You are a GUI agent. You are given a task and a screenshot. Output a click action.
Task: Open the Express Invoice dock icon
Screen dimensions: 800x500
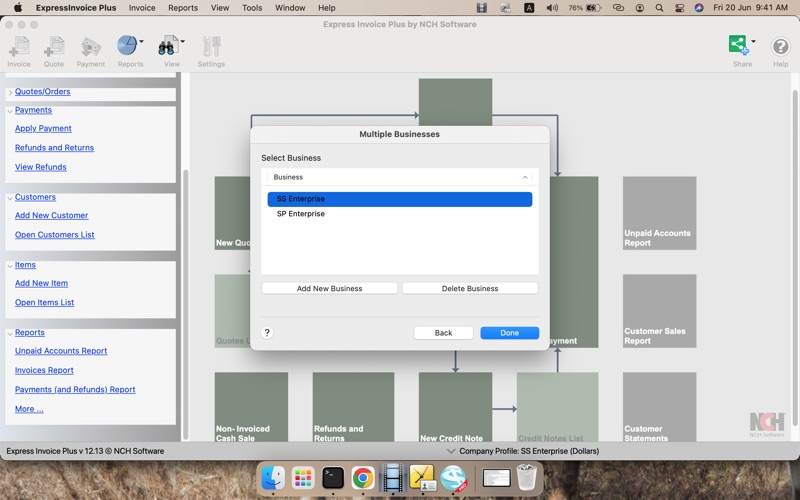[453, 478]
